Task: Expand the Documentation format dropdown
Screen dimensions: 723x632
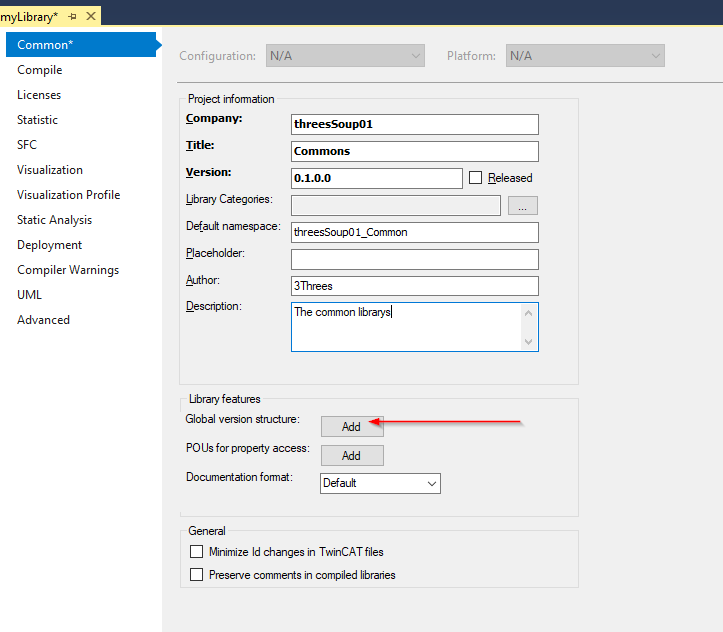Action: click(380, 484)
